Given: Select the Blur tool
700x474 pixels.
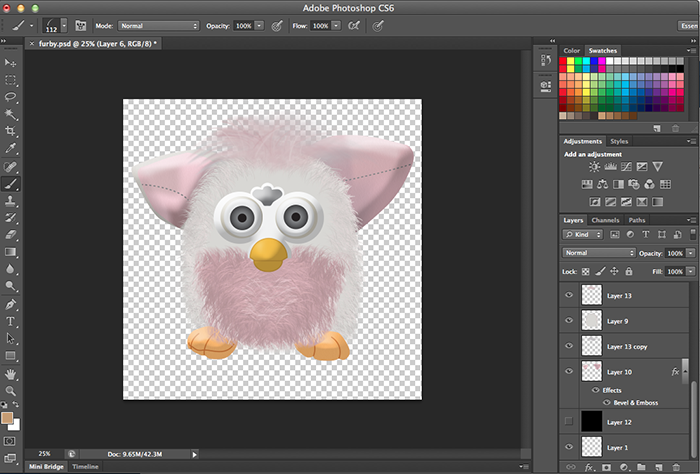Looking at the screenshot, I should [x=10, y=269].
